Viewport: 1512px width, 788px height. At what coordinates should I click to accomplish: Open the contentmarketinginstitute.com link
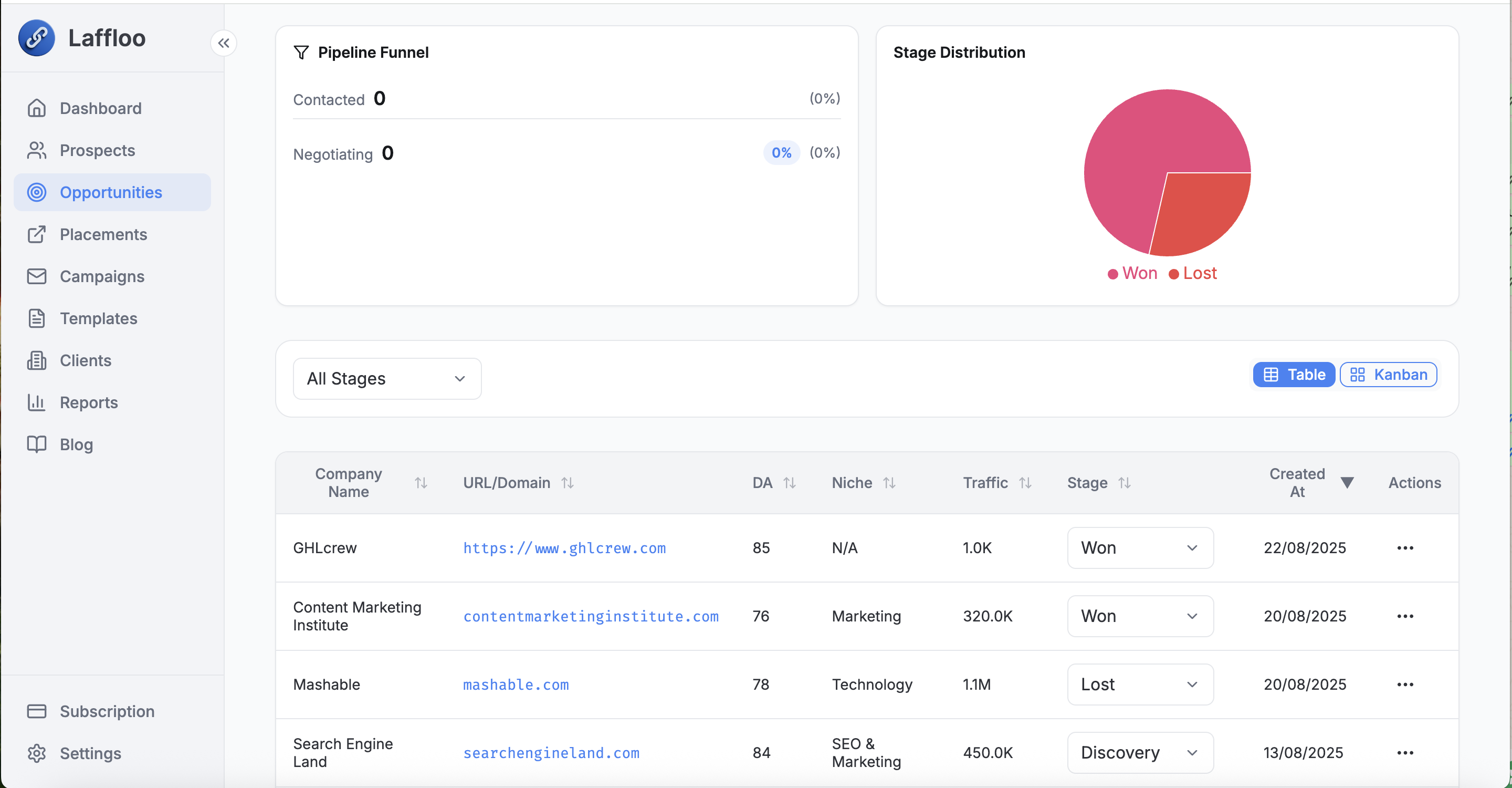click(591, 617)
